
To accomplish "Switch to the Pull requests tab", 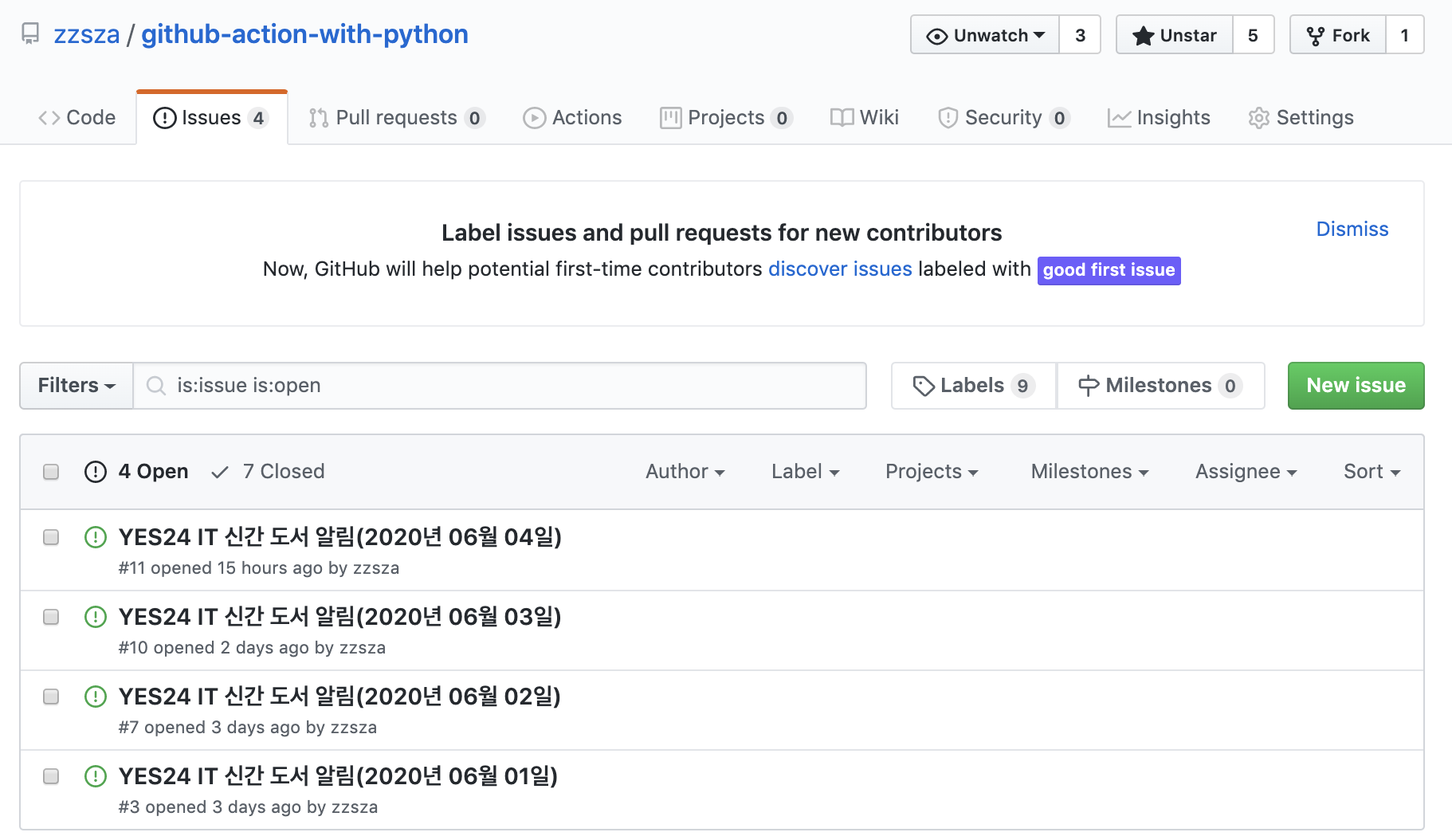I will coord(396,118).
